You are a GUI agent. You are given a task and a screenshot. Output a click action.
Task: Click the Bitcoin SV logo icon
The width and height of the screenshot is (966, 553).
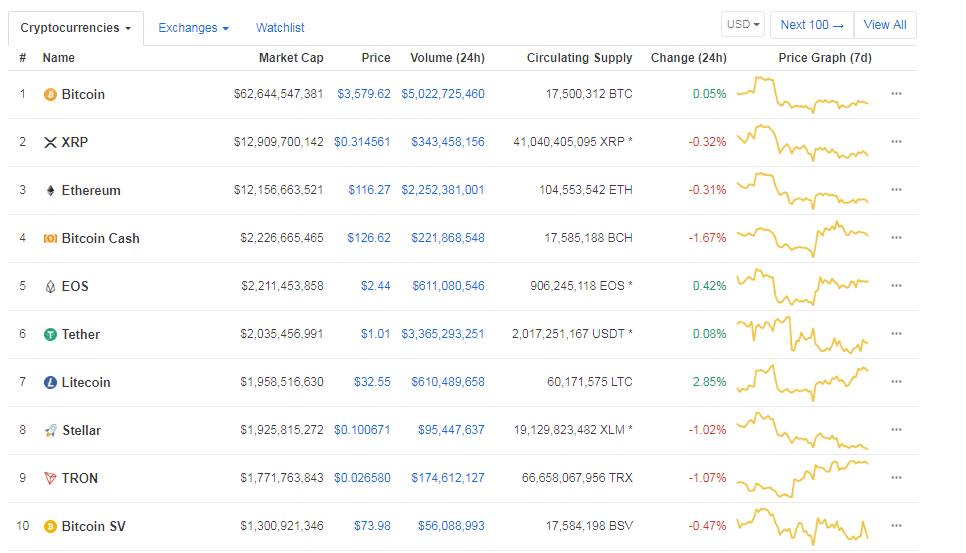coord(51,527)
